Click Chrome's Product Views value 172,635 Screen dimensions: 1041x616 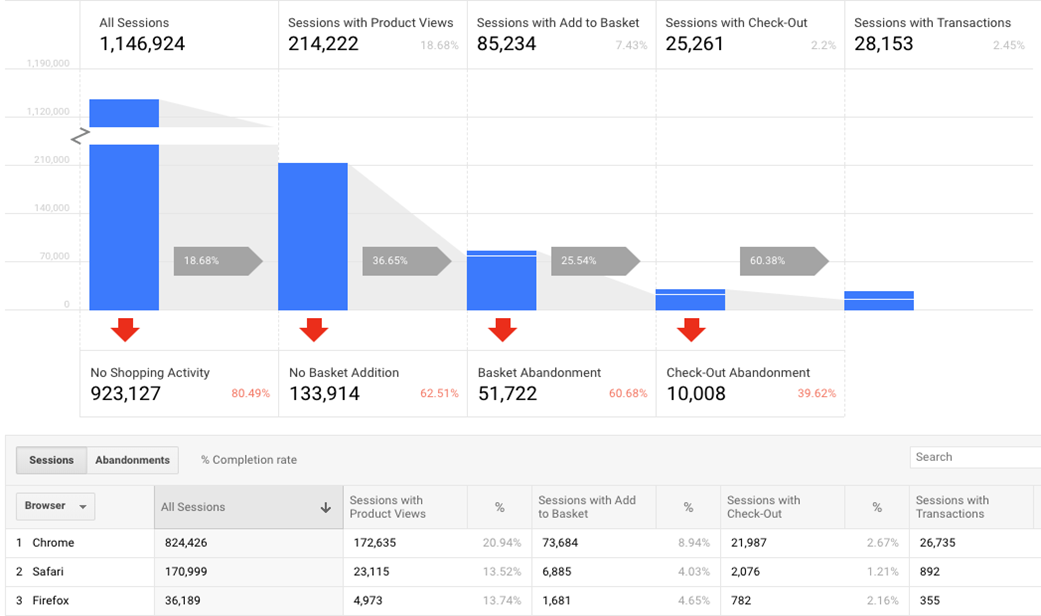click(374, 543)
